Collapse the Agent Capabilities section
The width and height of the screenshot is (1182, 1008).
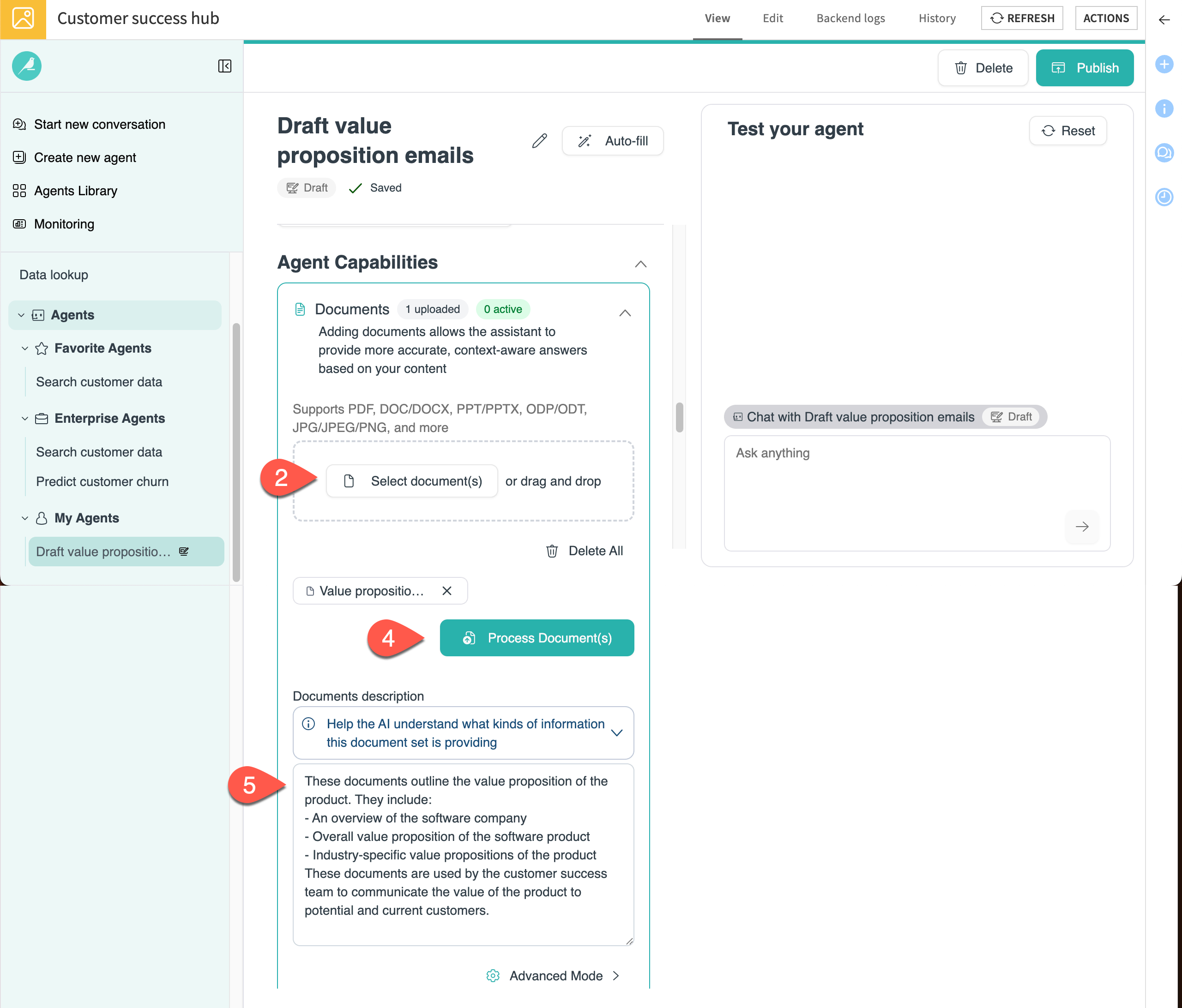point(640,264)
